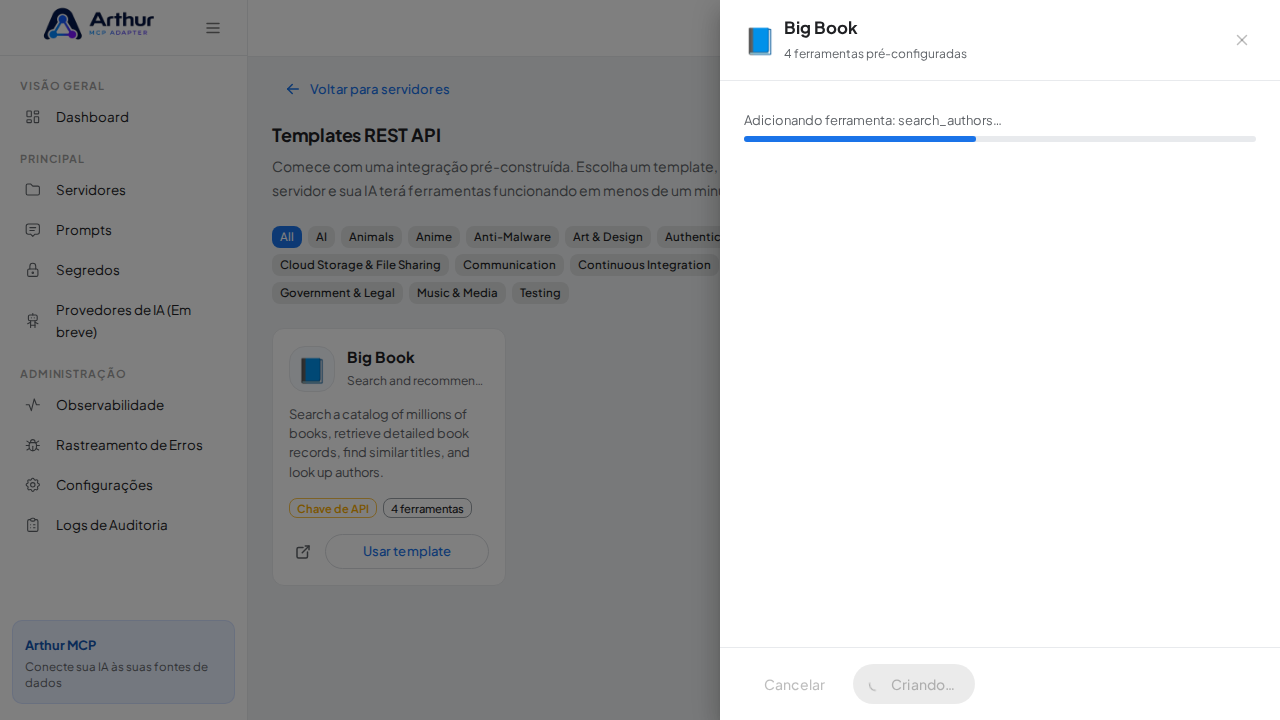This screenshot has height=720, width=1280.
Task: Click the Rastreamento de Erros bug icon
Action: [x=33, y=445]
